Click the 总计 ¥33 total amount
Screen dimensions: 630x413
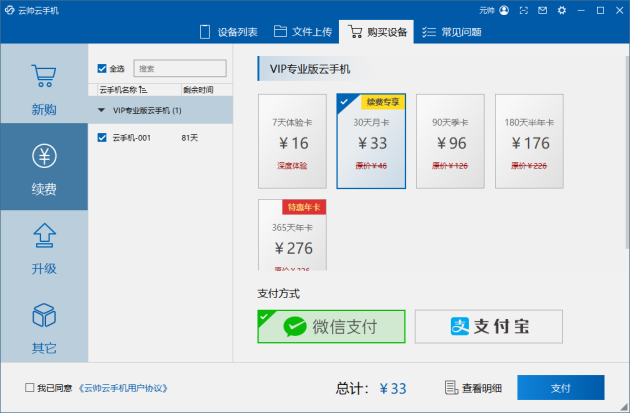coord(371,388)
